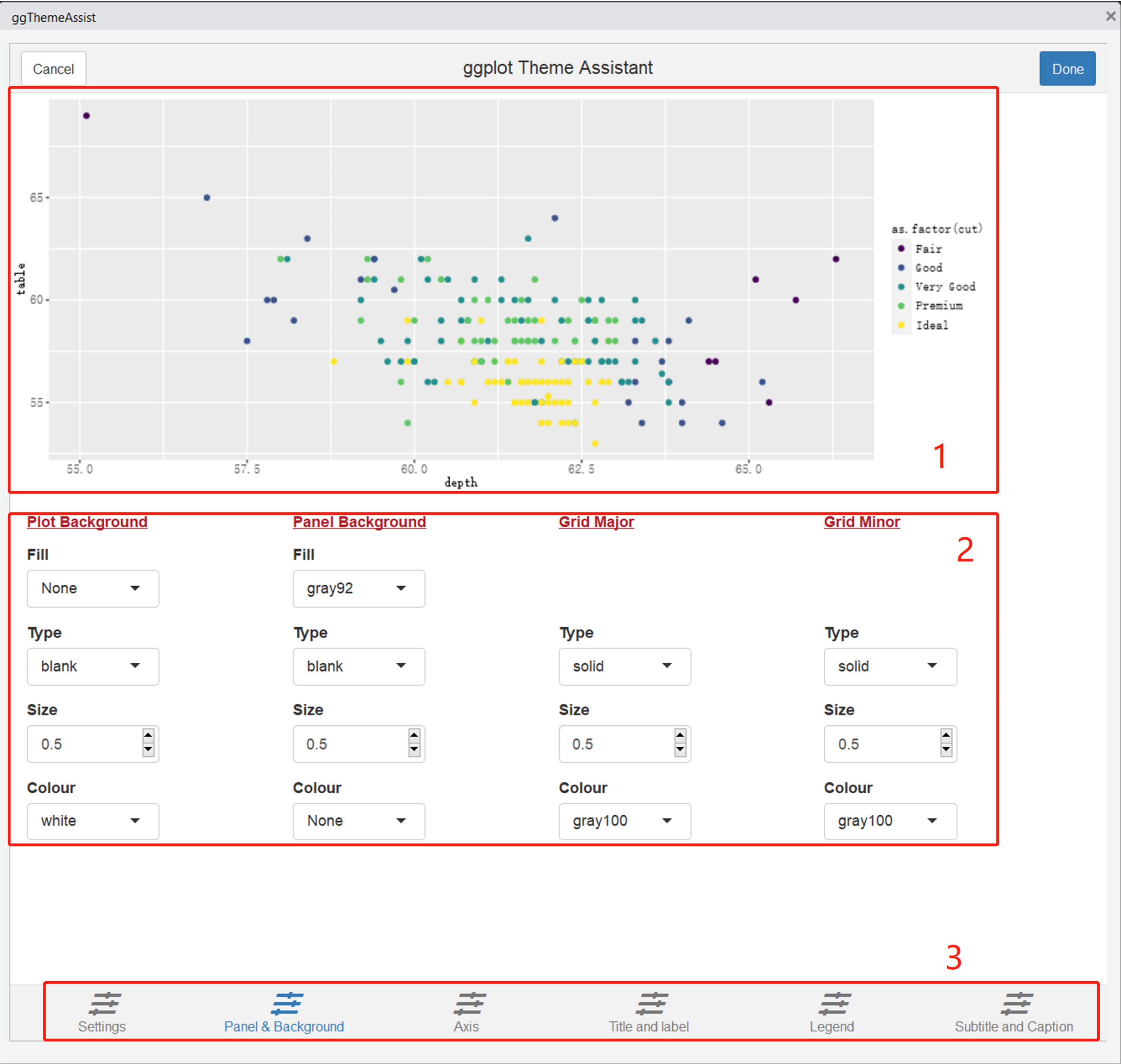Click the Axis tab sliders icon
The height and width of the screenshot is (1064, 1121).
[470, 1004]
